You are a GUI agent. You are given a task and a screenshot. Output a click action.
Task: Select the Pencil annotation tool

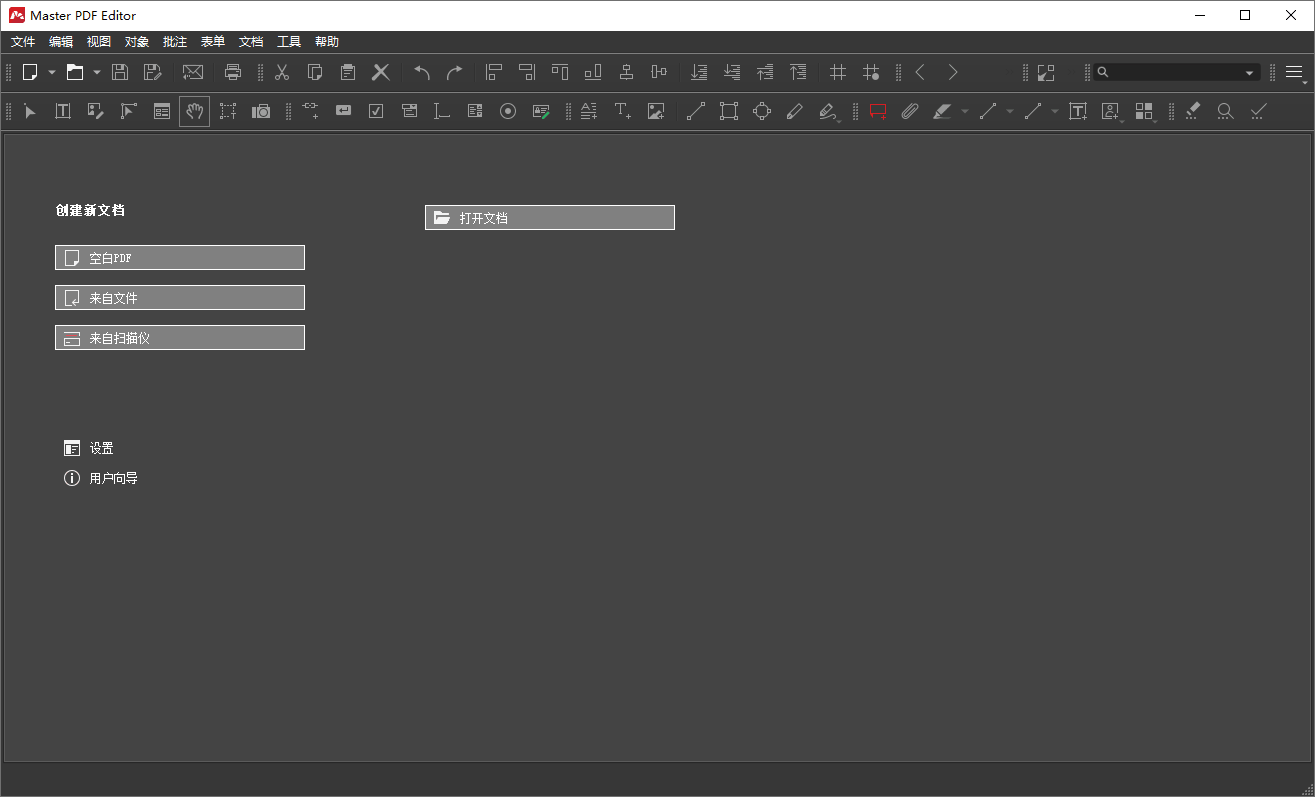pyautogui.click(x=795, y=111)
